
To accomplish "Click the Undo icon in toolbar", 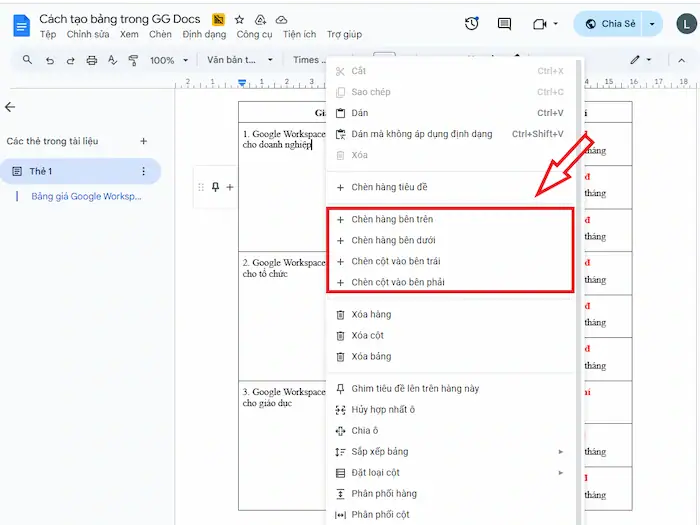I will pos(50,60).
